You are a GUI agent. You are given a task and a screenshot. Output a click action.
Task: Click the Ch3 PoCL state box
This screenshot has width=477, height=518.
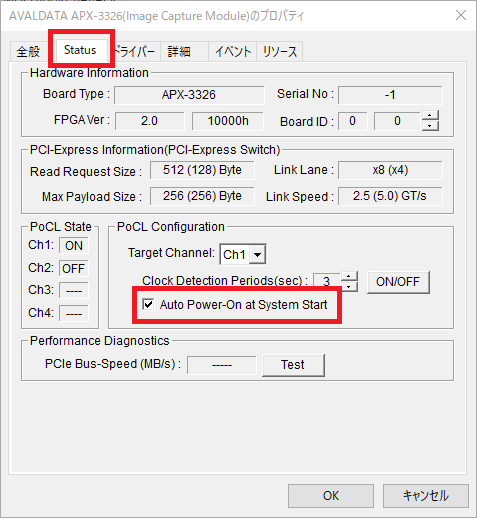[74, 291]
